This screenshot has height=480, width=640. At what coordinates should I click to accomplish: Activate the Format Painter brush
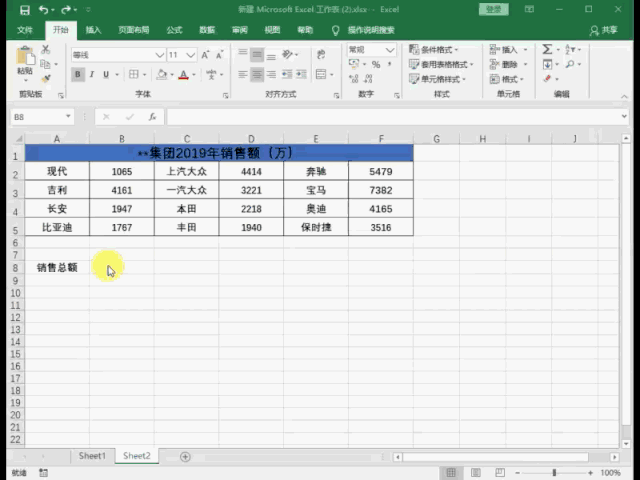[46, 78]
